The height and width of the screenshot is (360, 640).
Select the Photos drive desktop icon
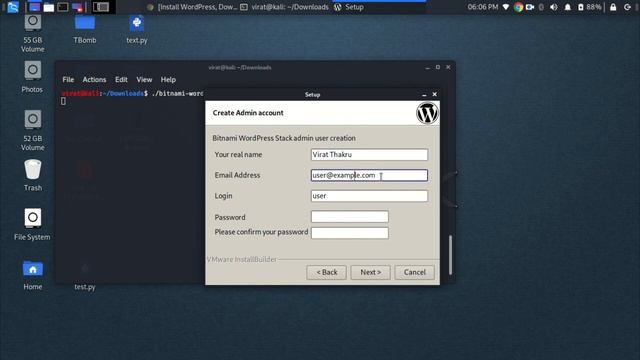coord(32,77)
